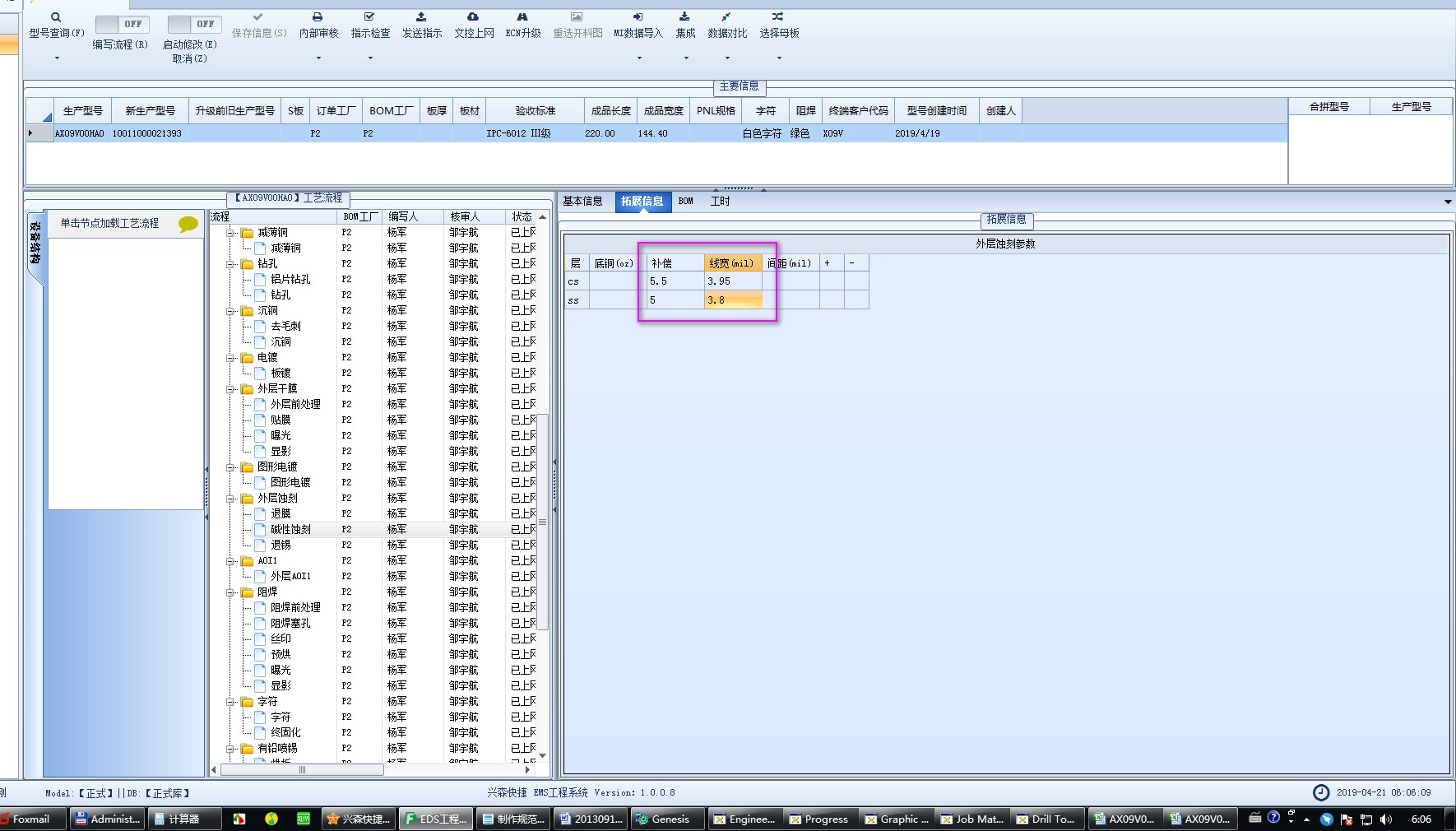The height and width of the screenshot is (831, 1456).
Task: Click the 文控上网 cloud upload icon
Action: pos(473,16)
